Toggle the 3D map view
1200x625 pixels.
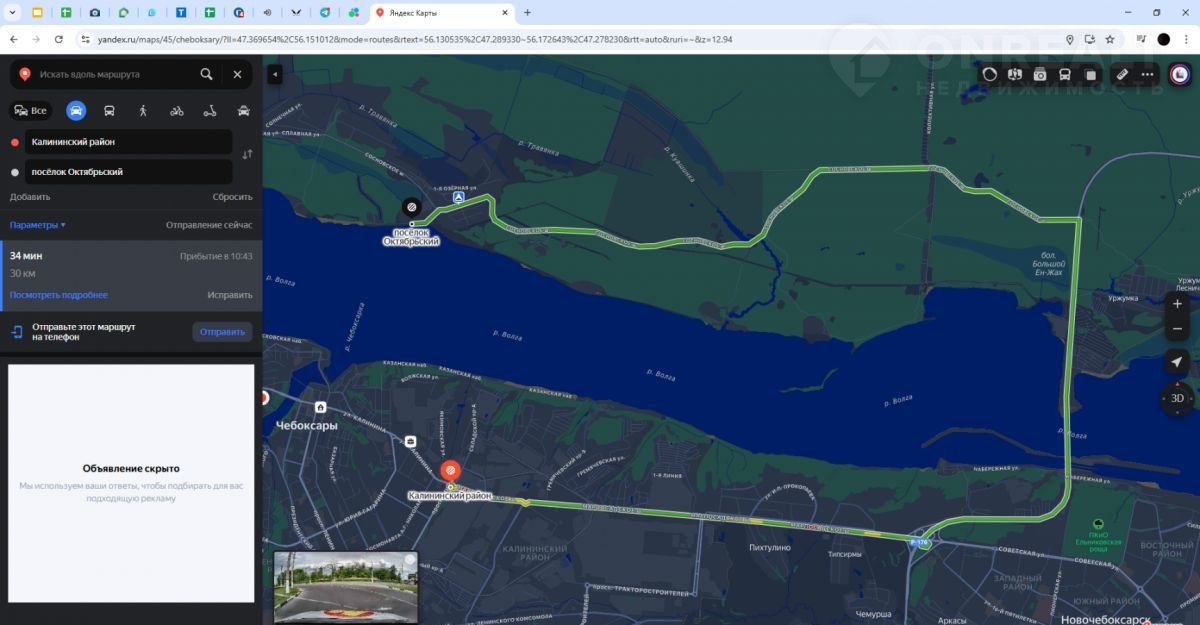tap(1177, 398)
